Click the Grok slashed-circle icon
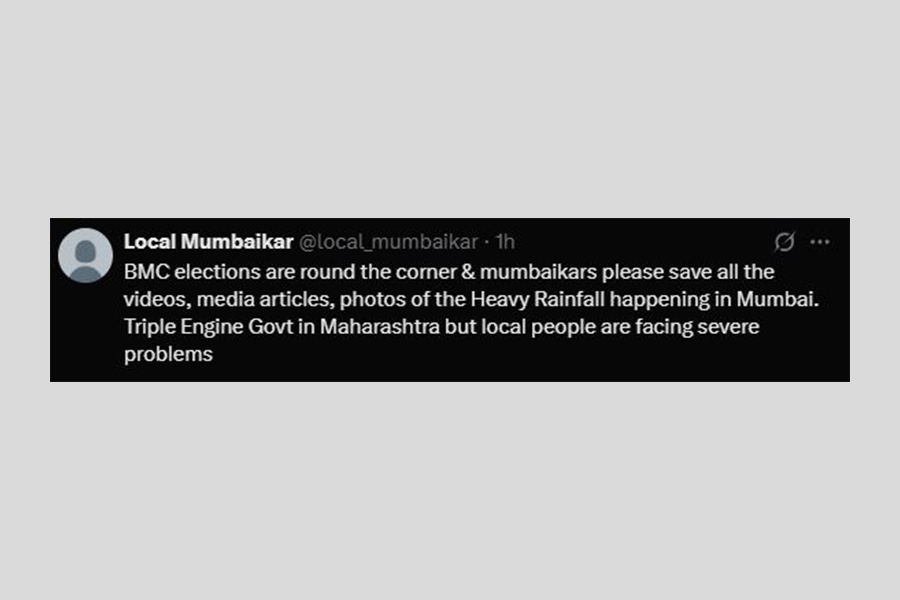The height and width of the screenshot is (600, 900). point(785,242)
